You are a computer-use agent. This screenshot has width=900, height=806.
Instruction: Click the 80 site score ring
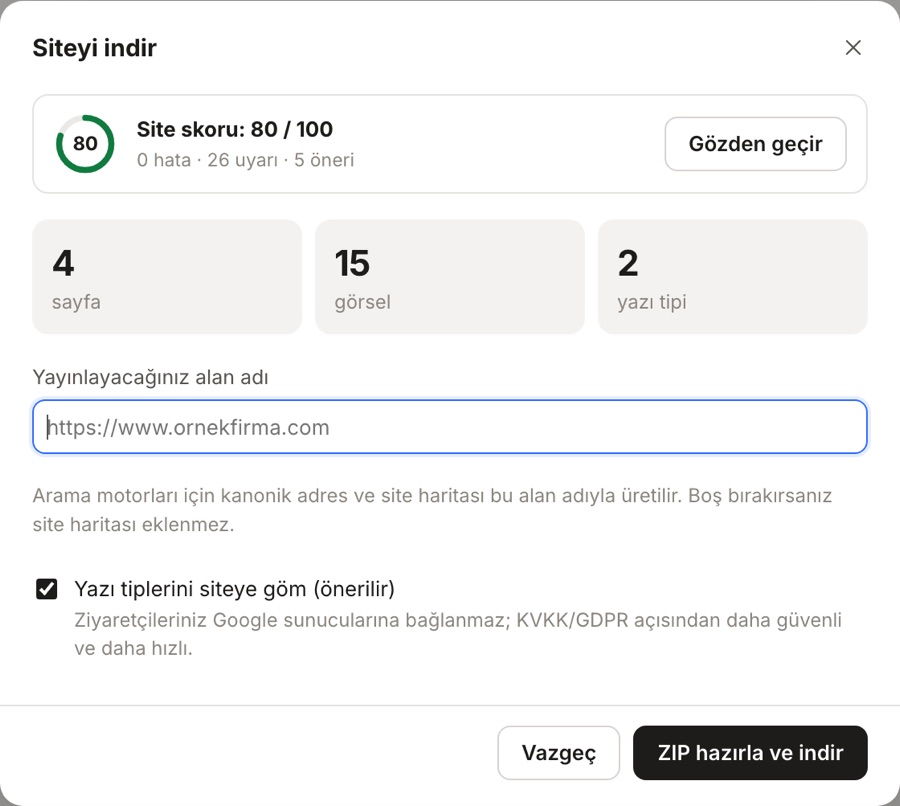85,144
